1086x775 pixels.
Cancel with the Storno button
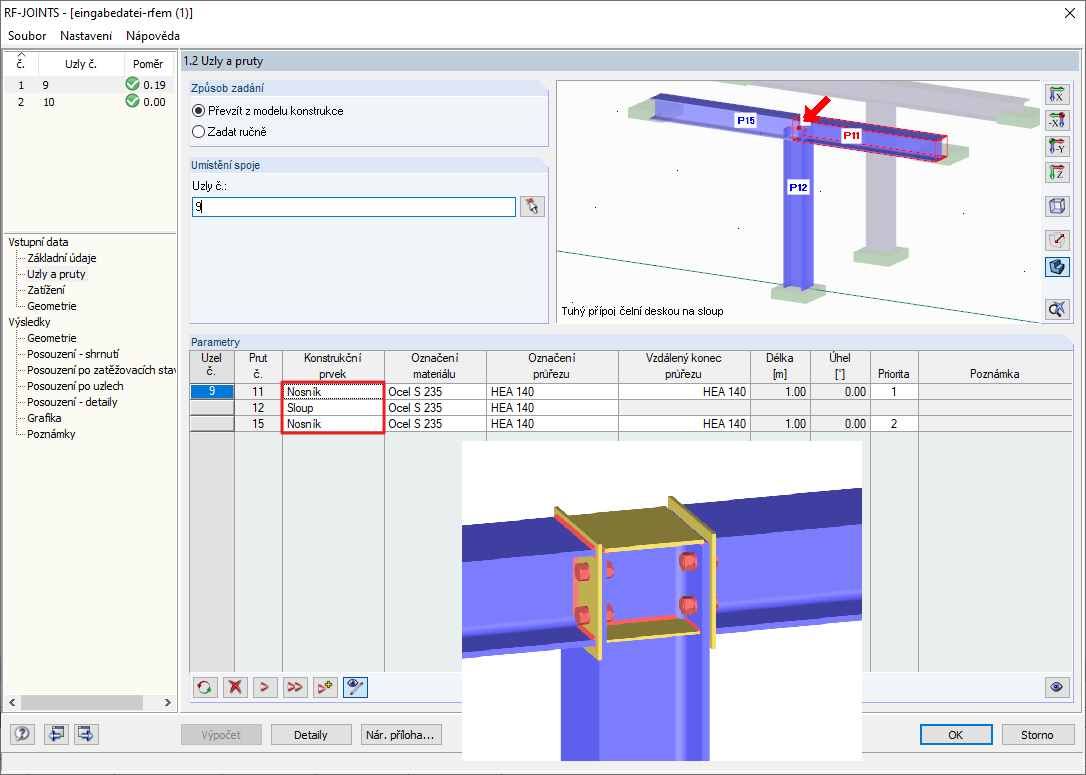coord(1037,735)
